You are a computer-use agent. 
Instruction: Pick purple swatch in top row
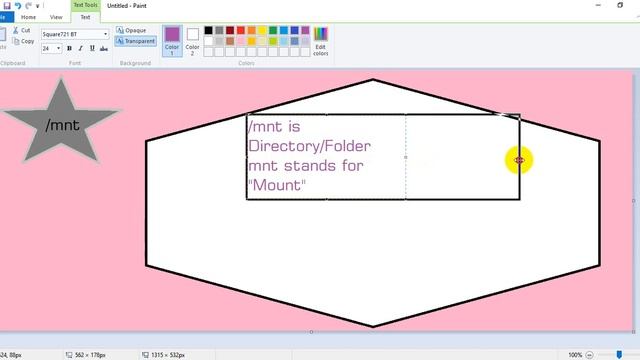click(x=305, y=30)
